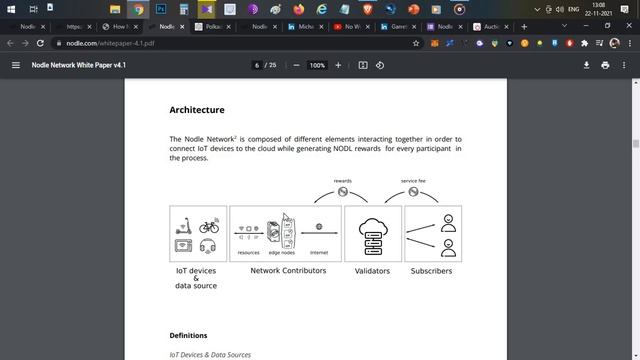Open the volume control in system tray
This screenshot has height=360, width=640.
tap(560, 9)
